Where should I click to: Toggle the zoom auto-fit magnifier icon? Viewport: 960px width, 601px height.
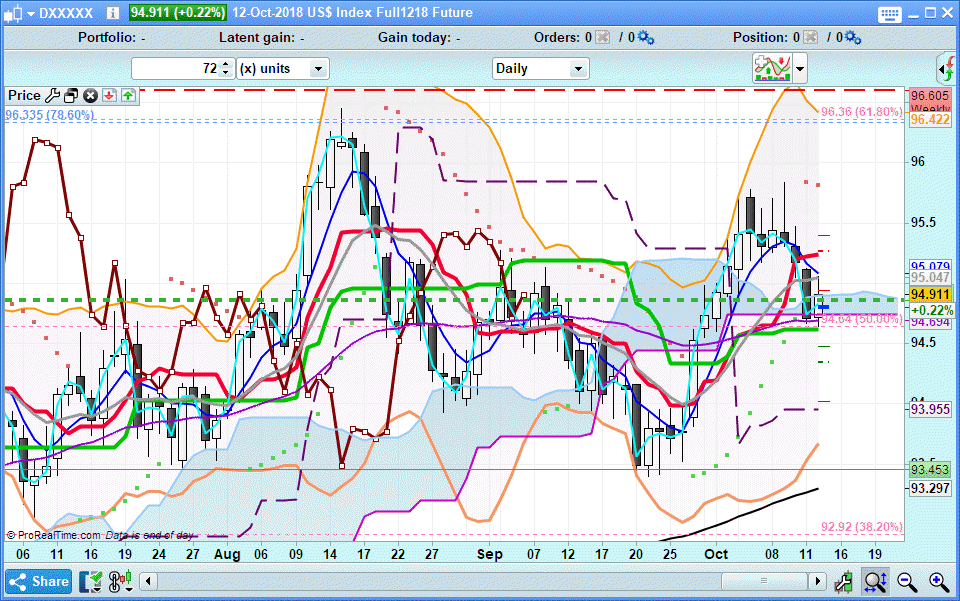pos(876,581)
